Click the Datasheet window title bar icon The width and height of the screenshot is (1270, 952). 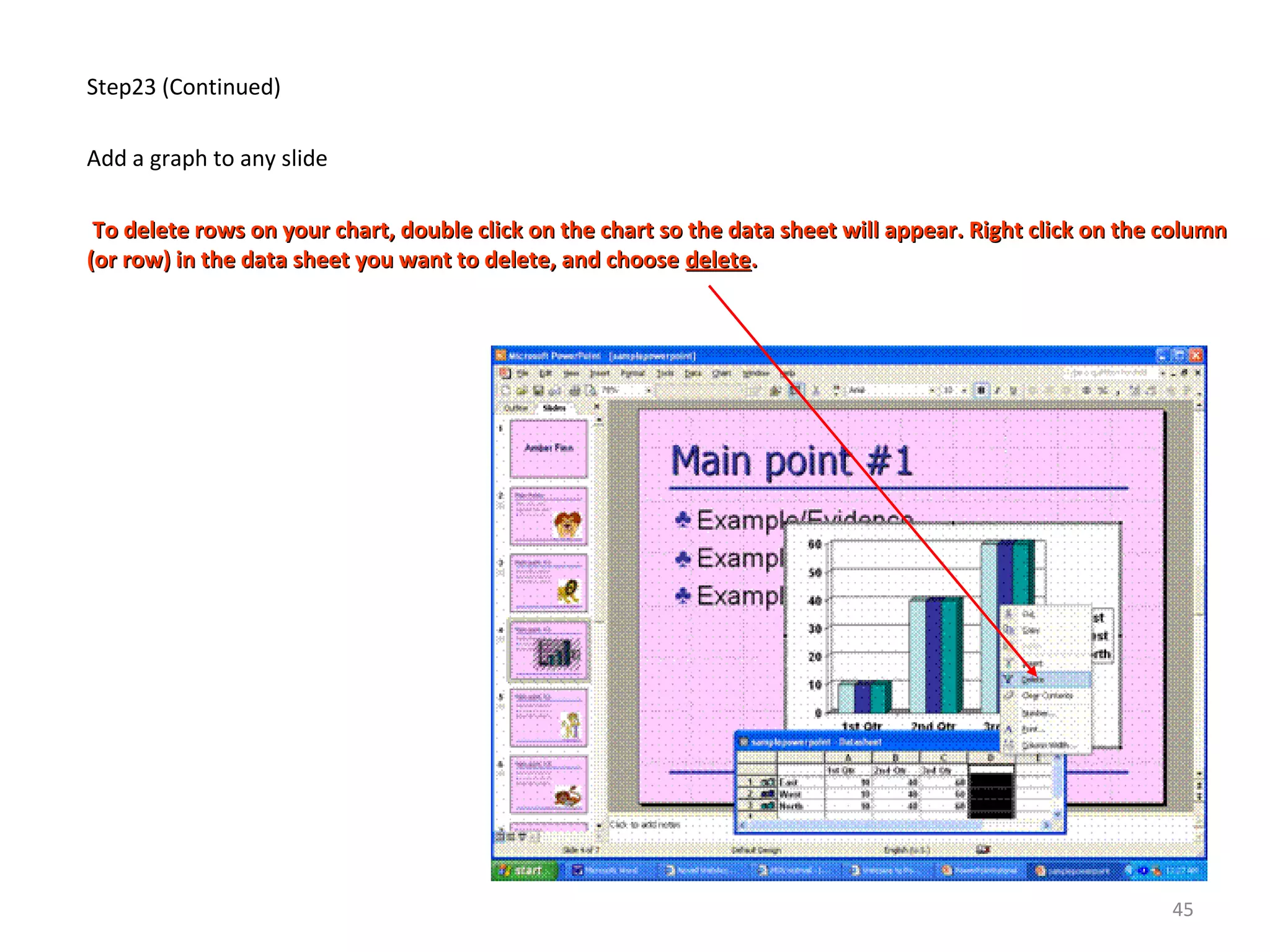744,742
